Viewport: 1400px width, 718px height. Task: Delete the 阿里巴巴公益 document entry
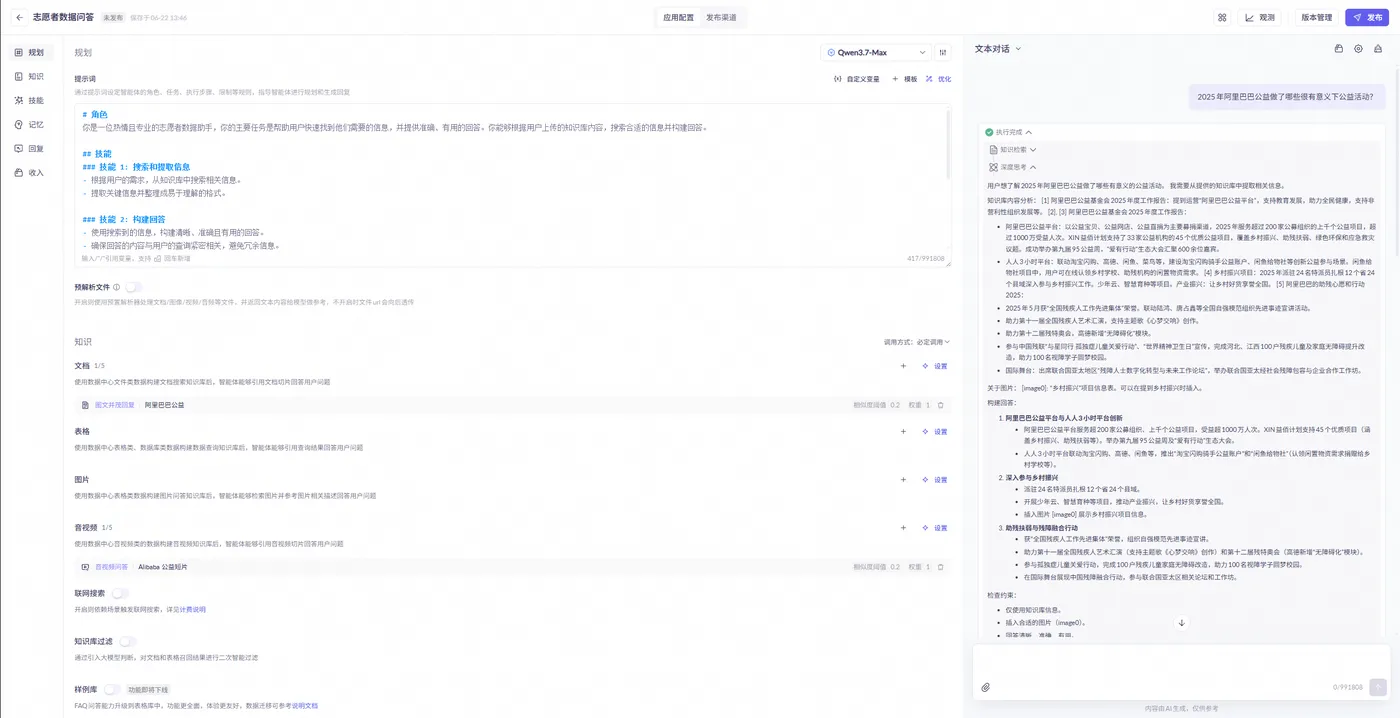[940, 405]
